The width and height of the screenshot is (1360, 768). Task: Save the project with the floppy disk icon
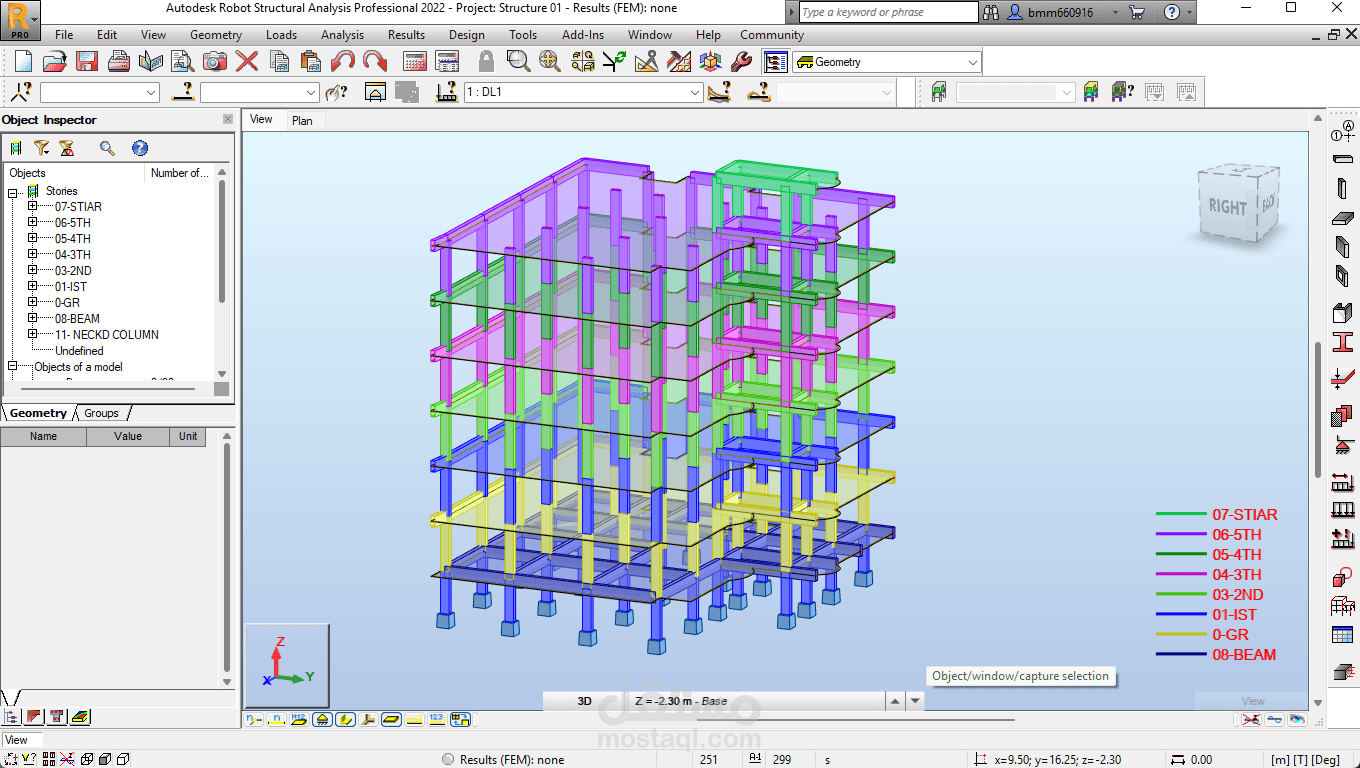[87, 62]
